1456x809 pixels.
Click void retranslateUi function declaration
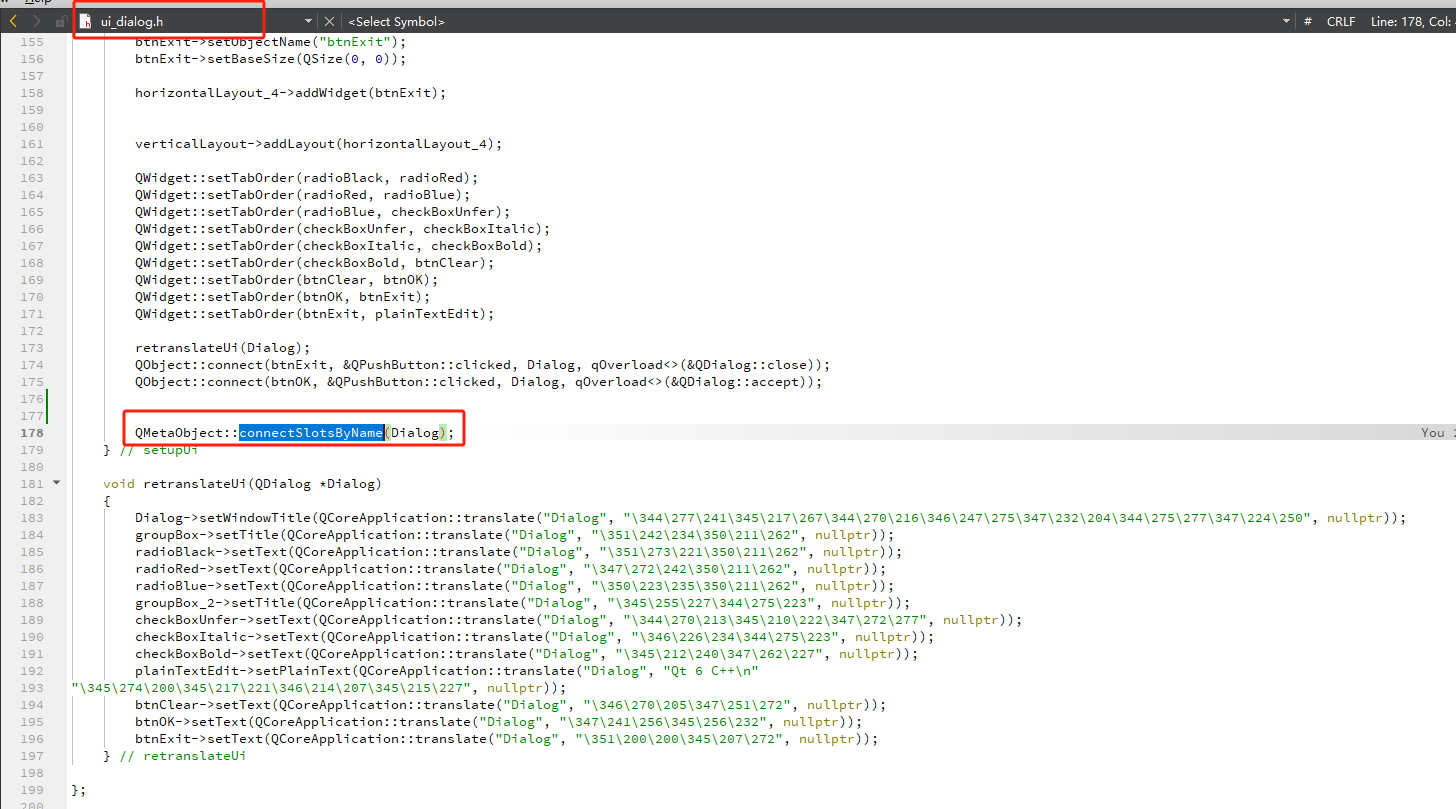click(x=242, y=484)
